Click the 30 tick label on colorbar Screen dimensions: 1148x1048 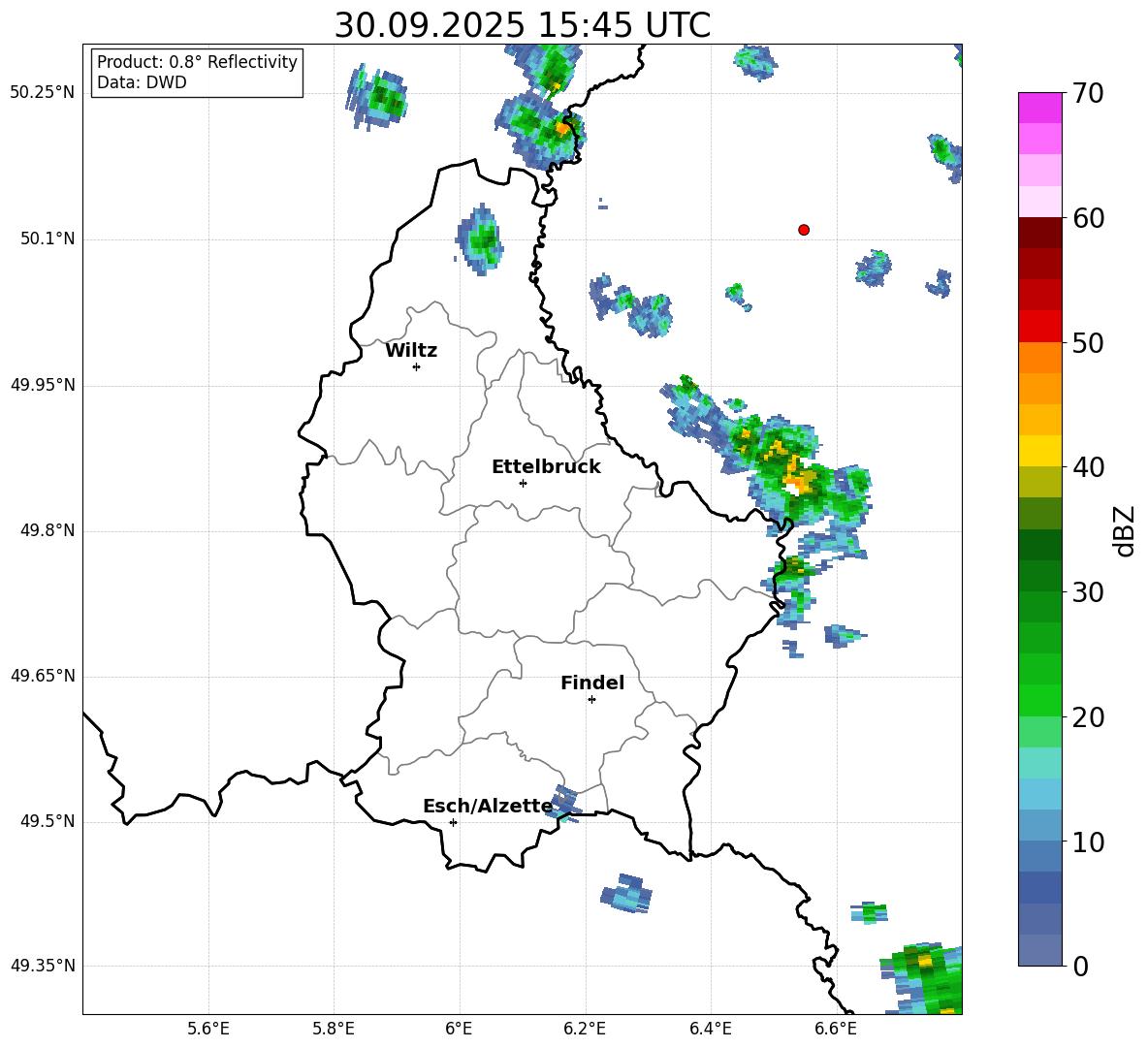pyautogui.click(x=1088, y=592)
